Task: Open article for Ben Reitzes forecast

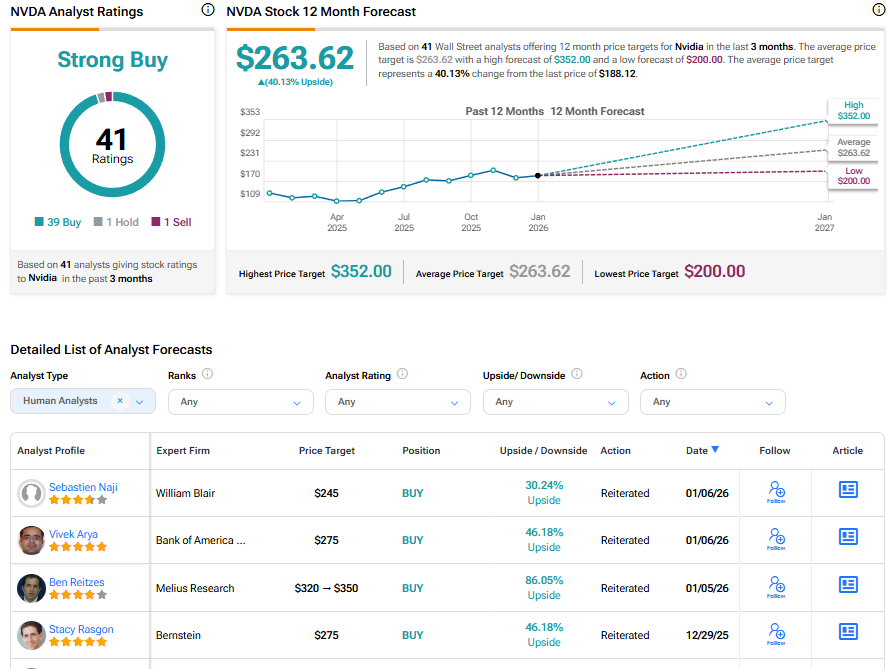Action: 848,585
